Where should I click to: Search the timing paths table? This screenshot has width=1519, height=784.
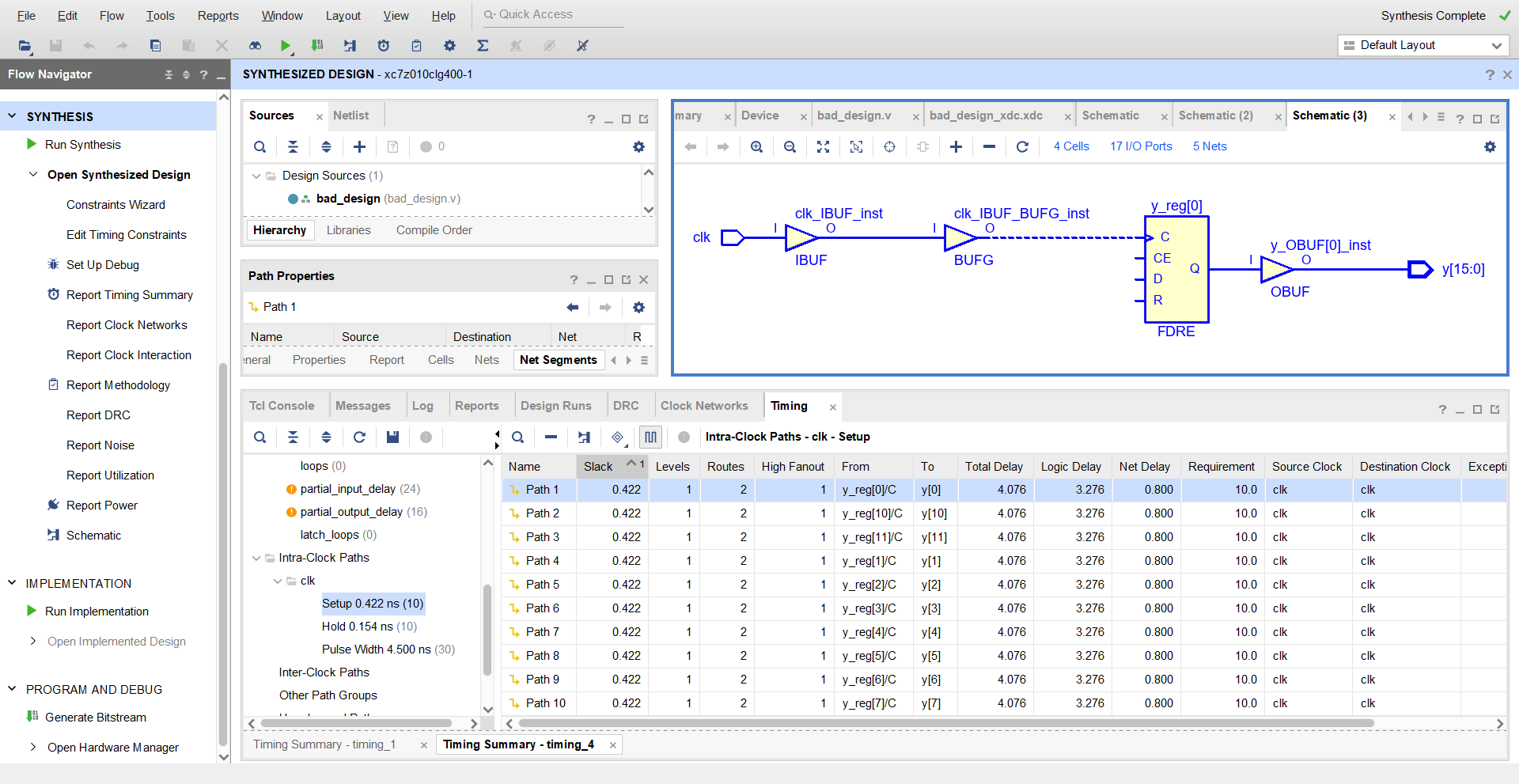(x=517, y=437)
